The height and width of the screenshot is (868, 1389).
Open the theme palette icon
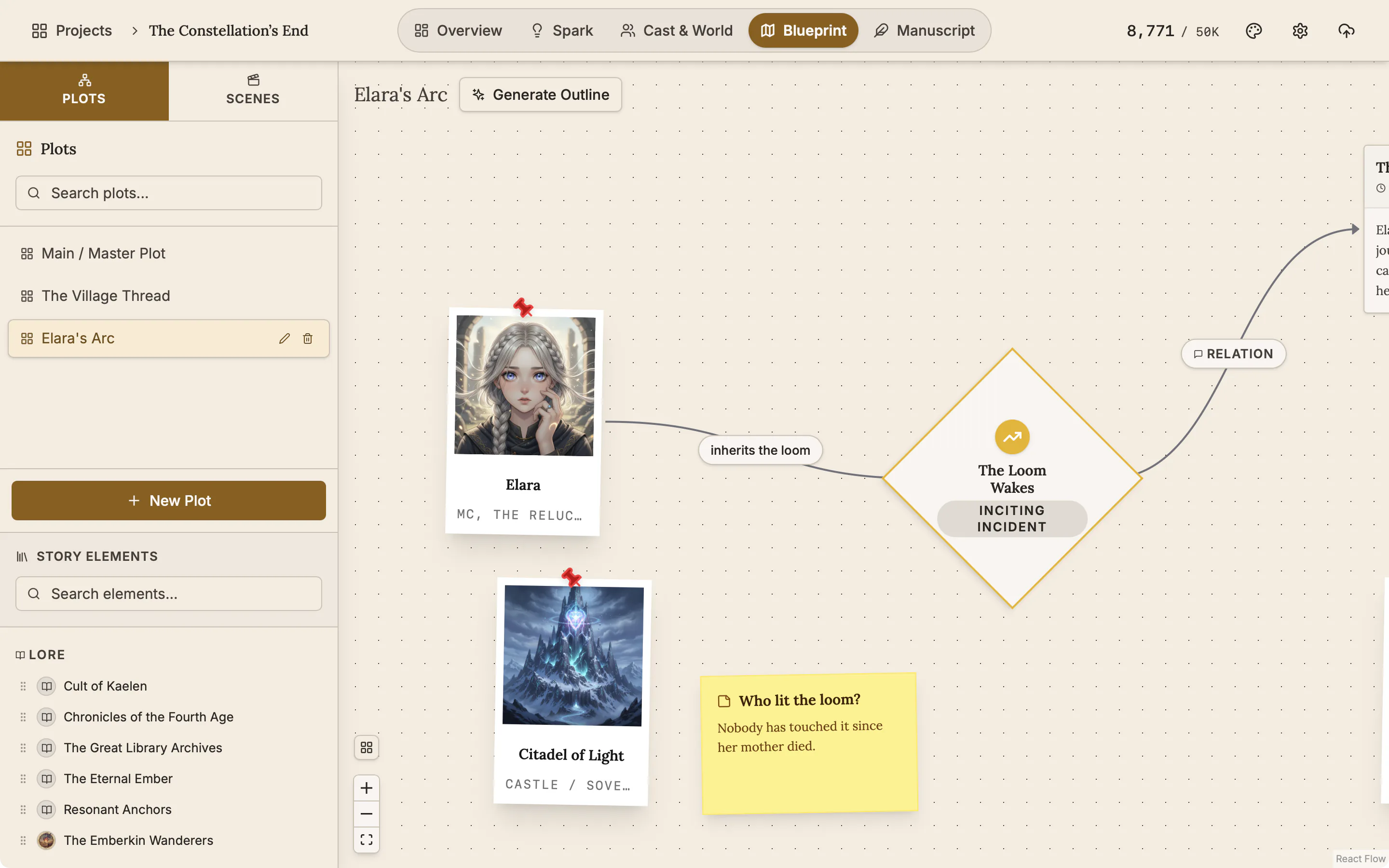1253,30
